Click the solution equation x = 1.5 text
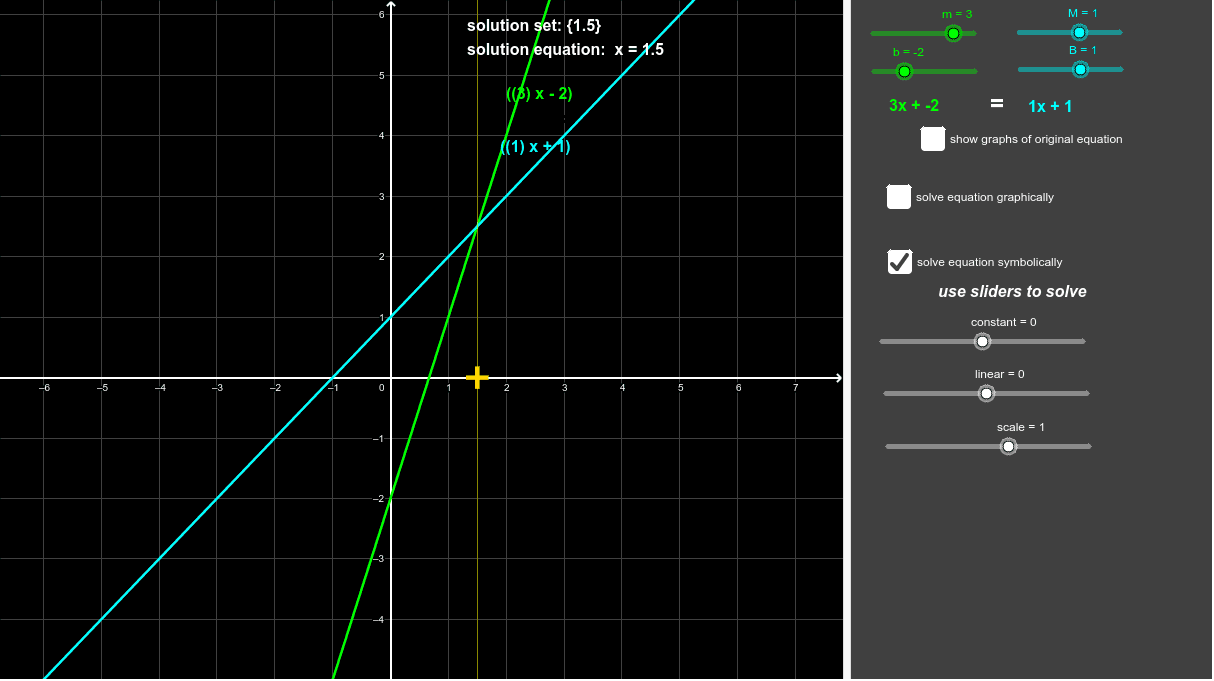The width and height of the screenshot is (1214, 681). click(x=565, y=49)
